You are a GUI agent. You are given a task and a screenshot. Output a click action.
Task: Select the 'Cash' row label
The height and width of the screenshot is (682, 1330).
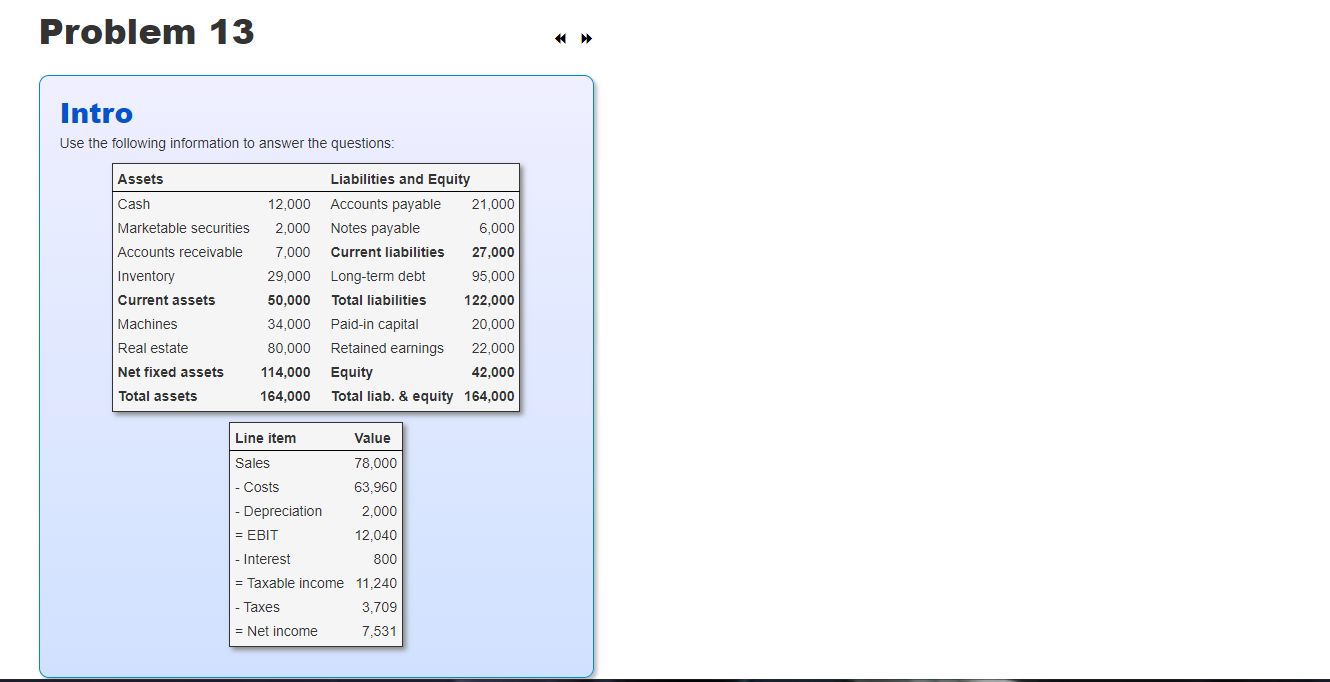click(134, 204)
